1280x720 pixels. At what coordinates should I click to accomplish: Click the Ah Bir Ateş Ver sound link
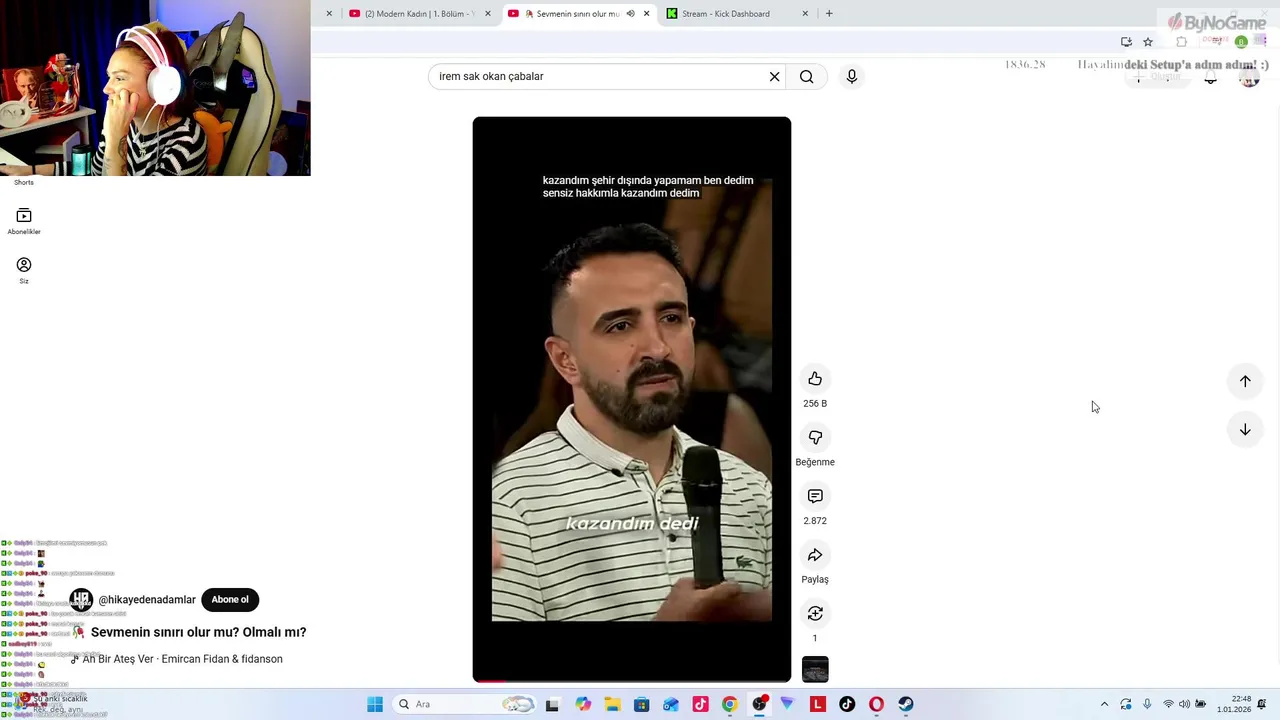(182, 659)
